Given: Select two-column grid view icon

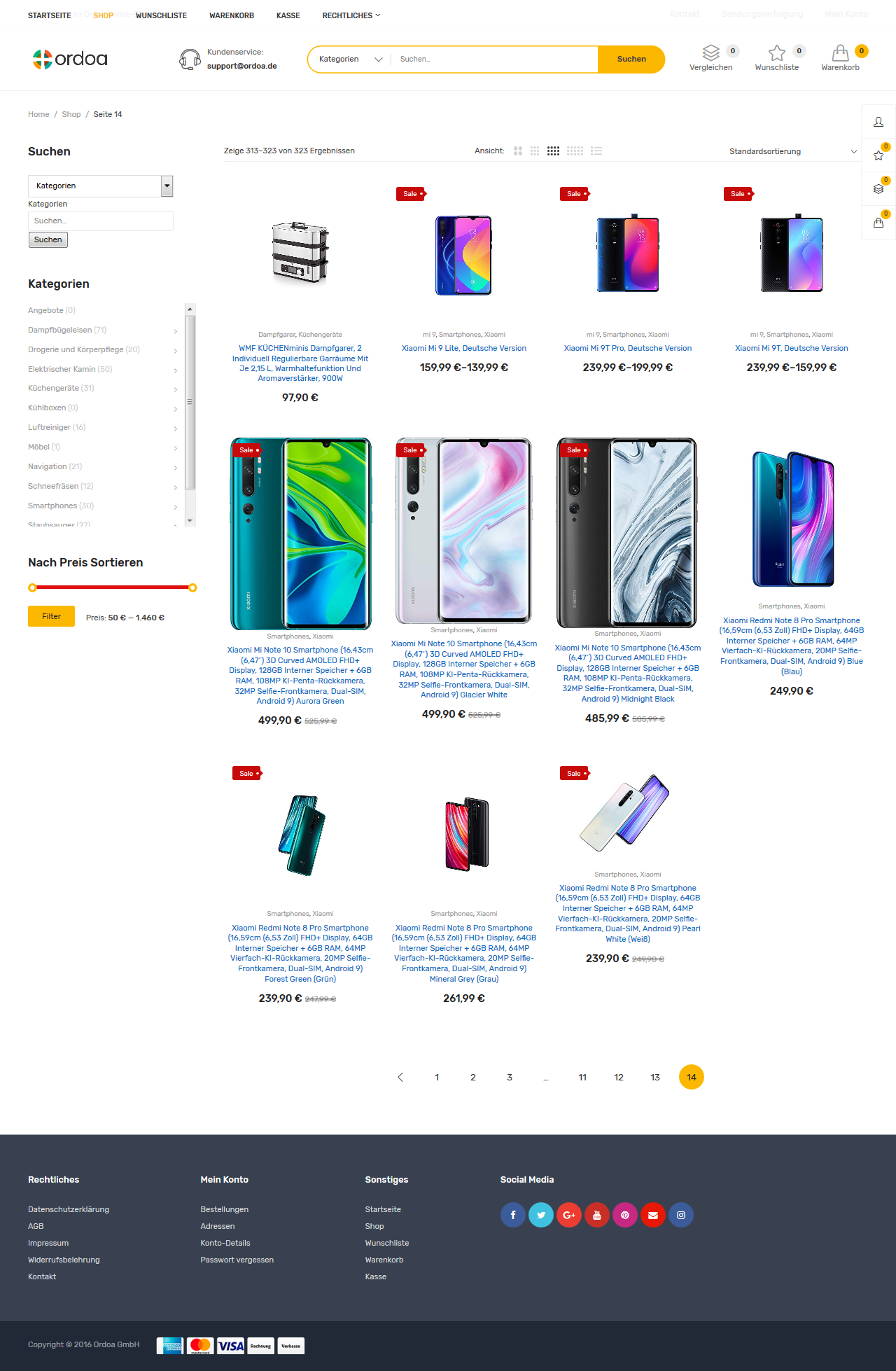Looking at the screenshot, I should point(518,151).
